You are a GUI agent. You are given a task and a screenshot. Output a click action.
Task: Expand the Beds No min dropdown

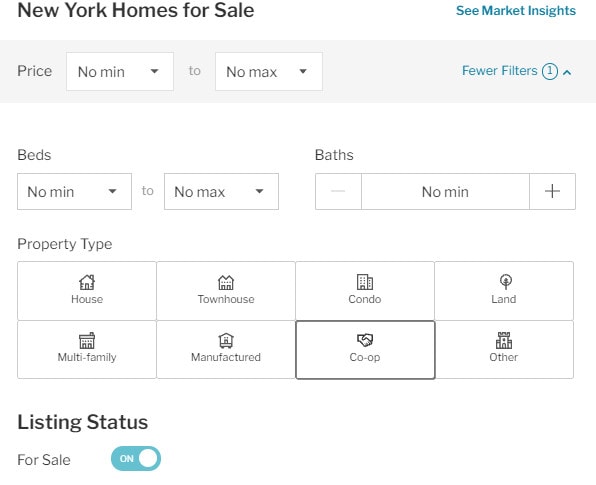tap(74, 192)
